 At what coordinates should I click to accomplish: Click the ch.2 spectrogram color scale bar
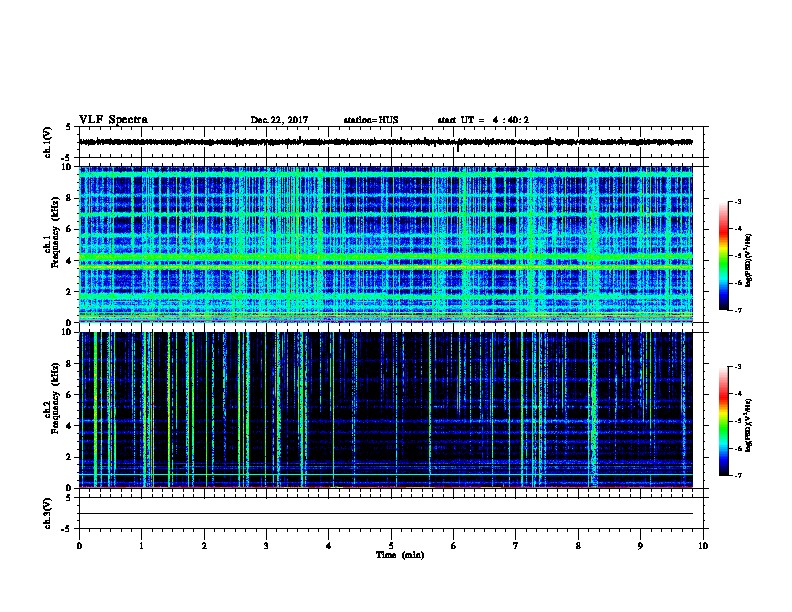[x=723, y=421]
